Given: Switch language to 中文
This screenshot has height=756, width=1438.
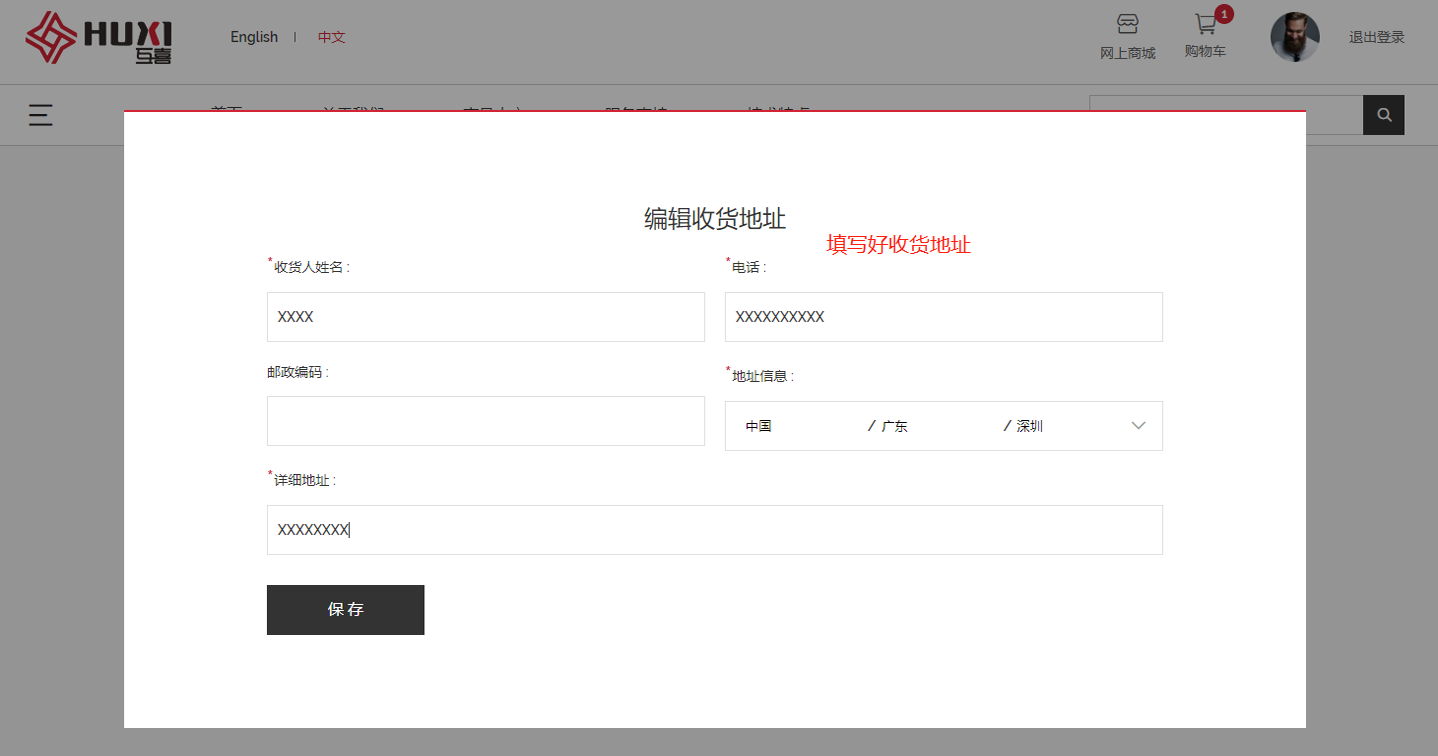Looking at the screenshot, I should [x=332, y=37].
